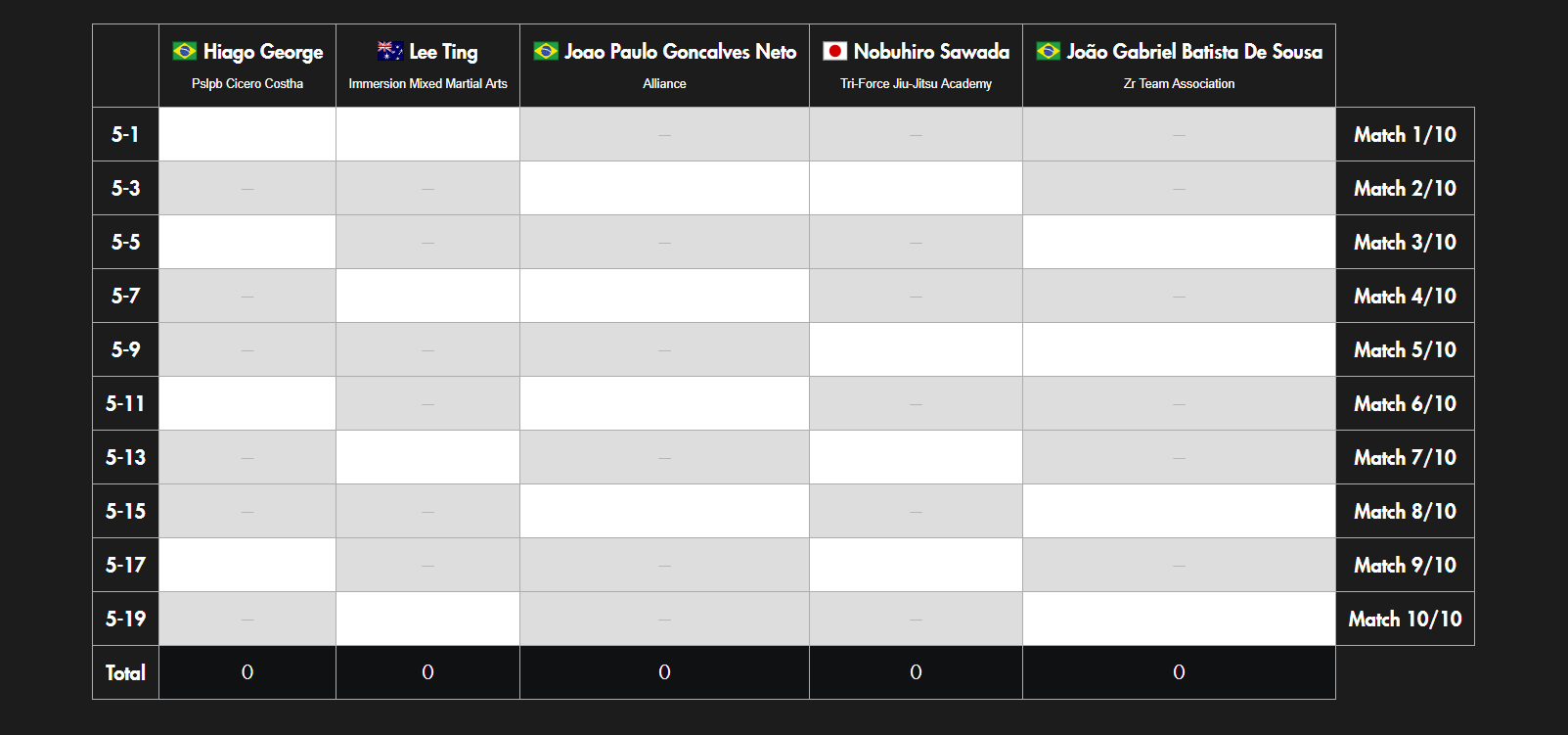The width and height of the screenshot is (1568, 735).
Task: Select the Match 1/10 label
Action: coord(1405,134)
